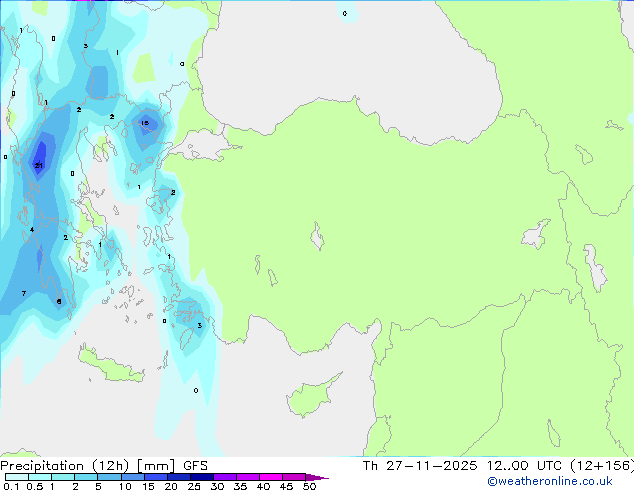
Task: Click legend label '0.1'
Action: pos(11,486)
